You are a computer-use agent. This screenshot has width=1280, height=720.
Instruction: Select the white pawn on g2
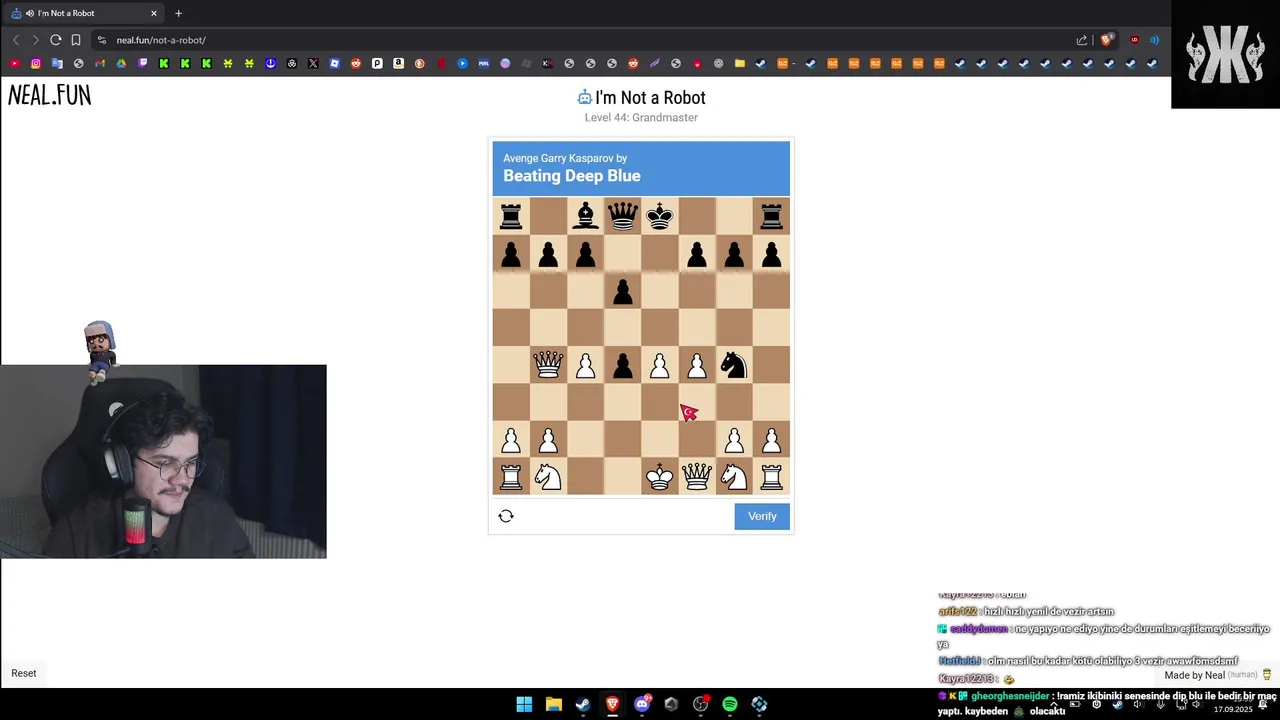tap(734, 440)
